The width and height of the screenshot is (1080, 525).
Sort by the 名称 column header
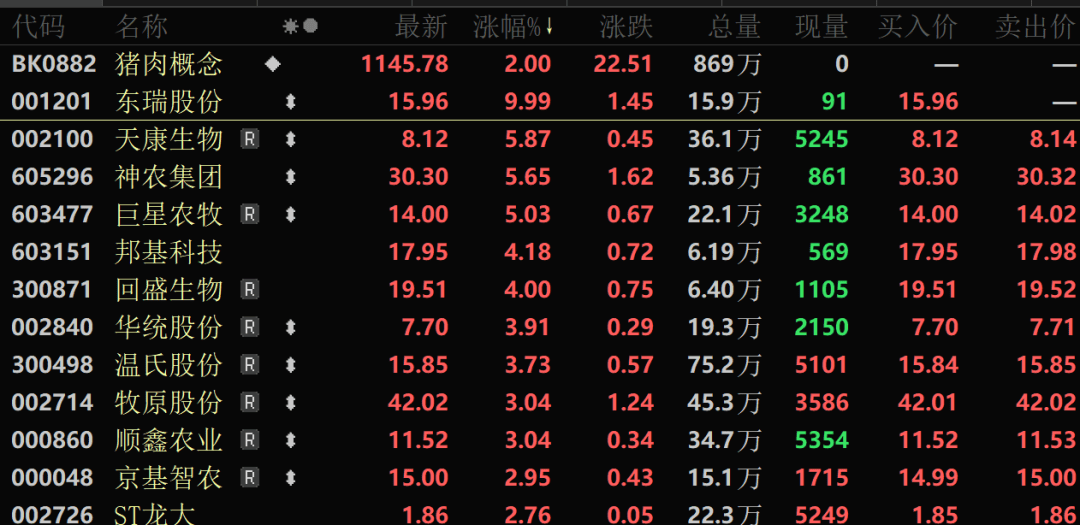click(x=141, y=28)
